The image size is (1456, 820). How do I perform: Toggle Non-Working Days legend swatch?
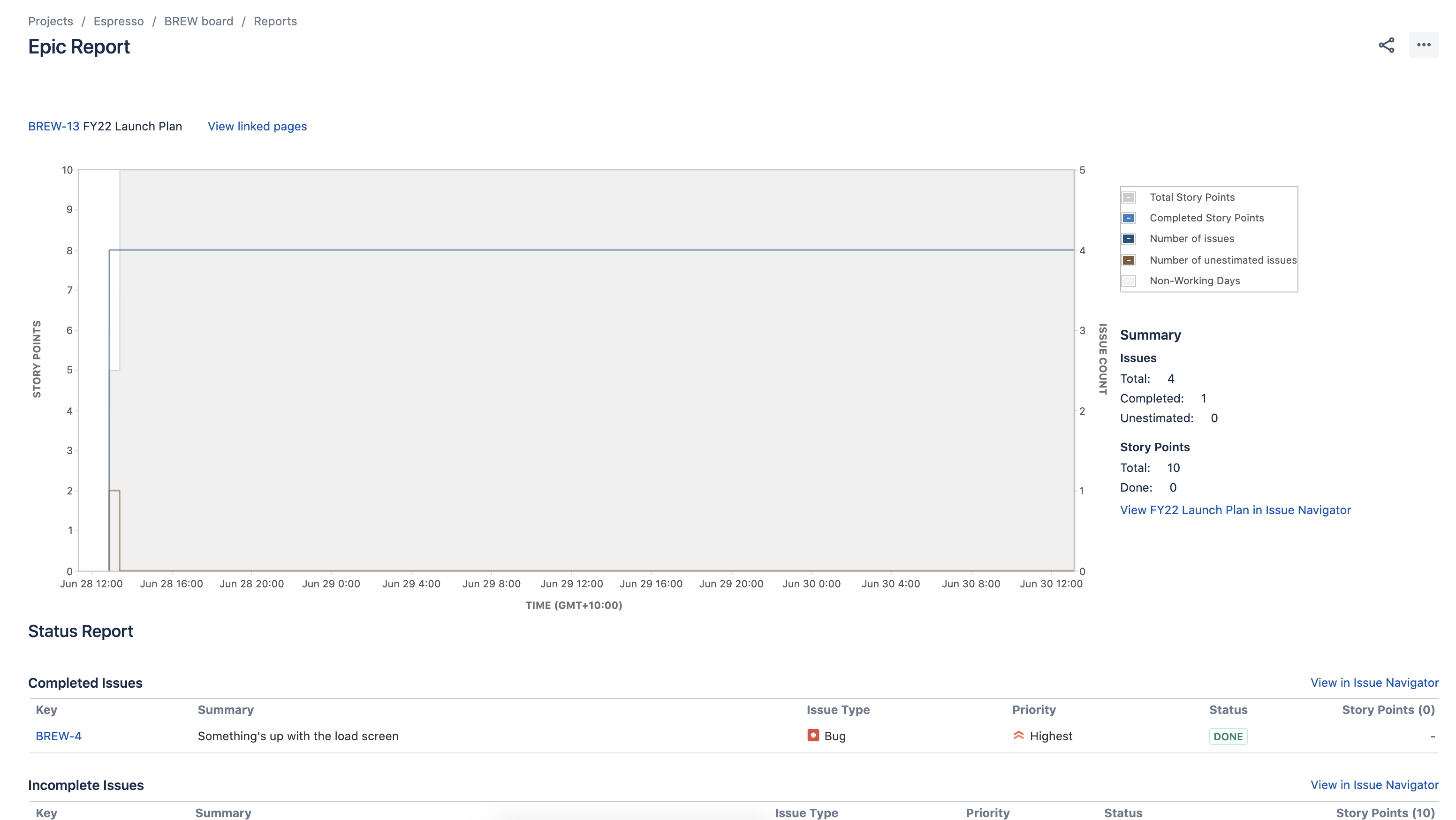(x=1128, y=281)
